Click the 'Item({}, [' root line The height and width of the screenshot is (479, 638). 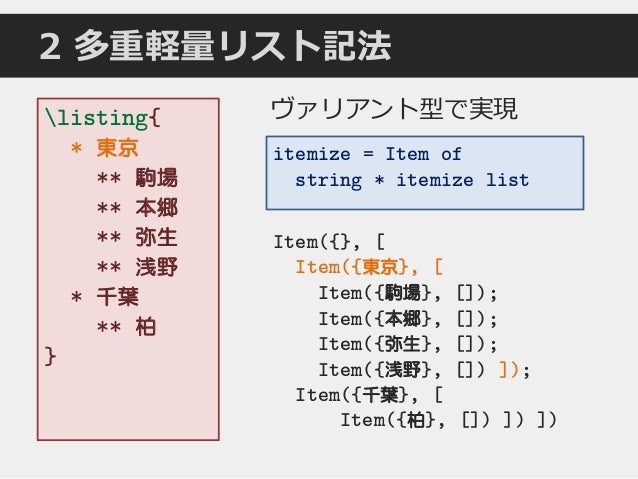point(329,242)
